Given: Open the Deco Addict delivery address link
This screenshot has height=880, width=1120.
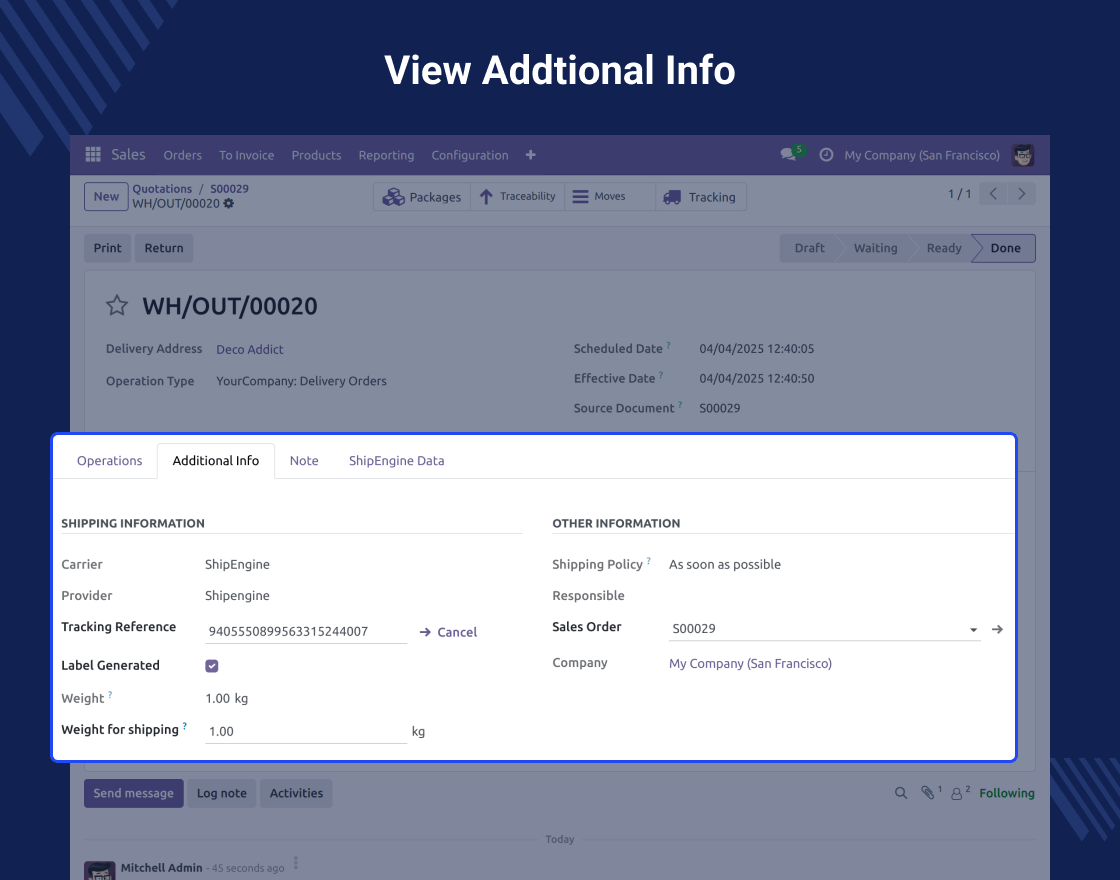Looking at the screenshot, I should pos(250,349).
